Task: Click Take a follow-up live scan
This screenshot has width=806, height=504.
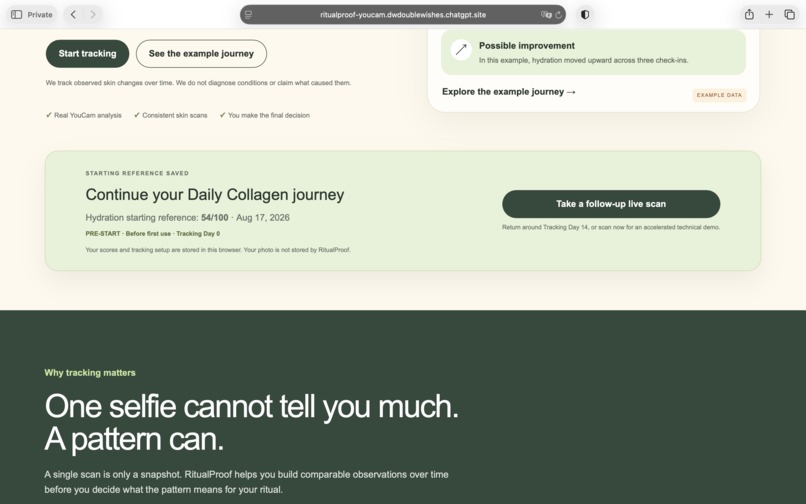Action: click(611, 204)
